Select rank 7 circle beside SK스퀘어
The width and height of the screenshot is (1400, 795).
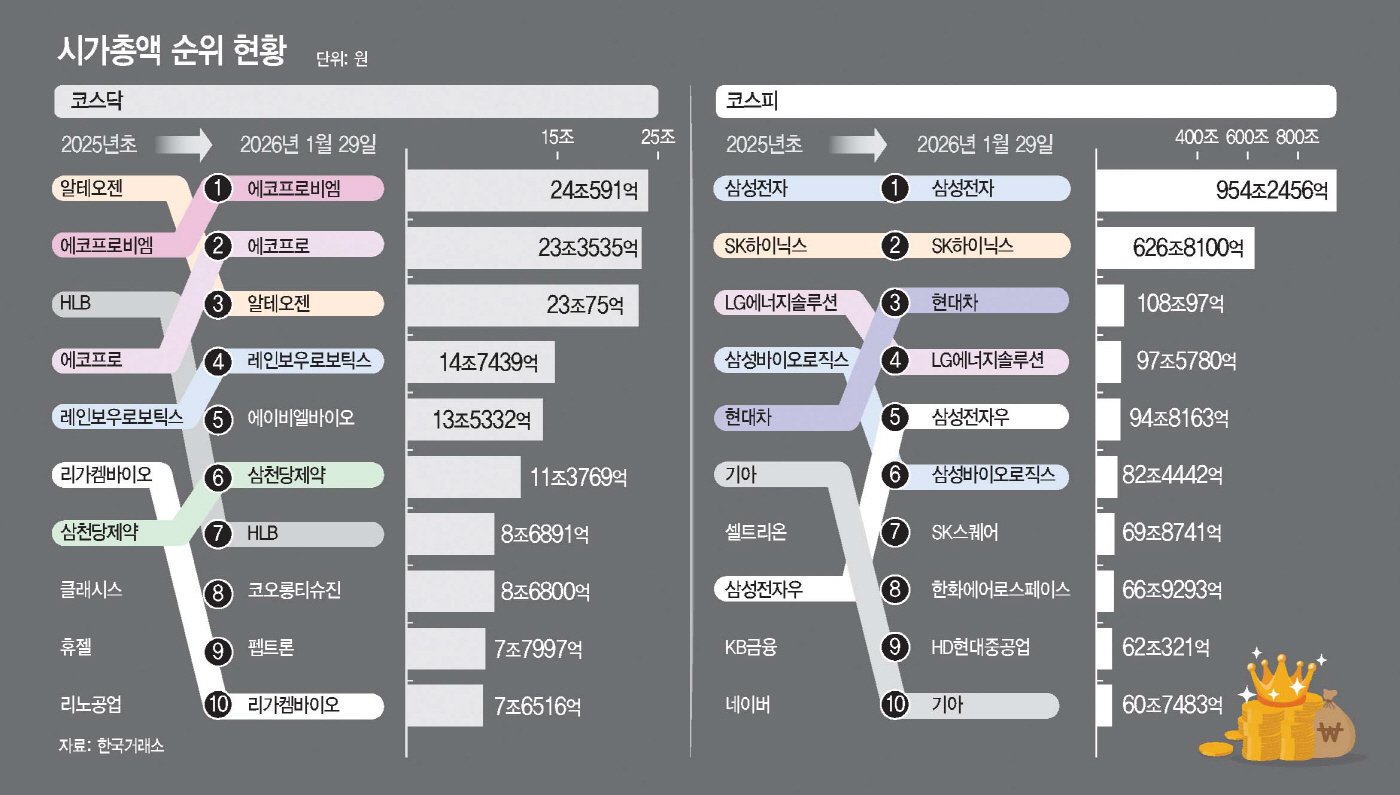(x=897, y=533)
